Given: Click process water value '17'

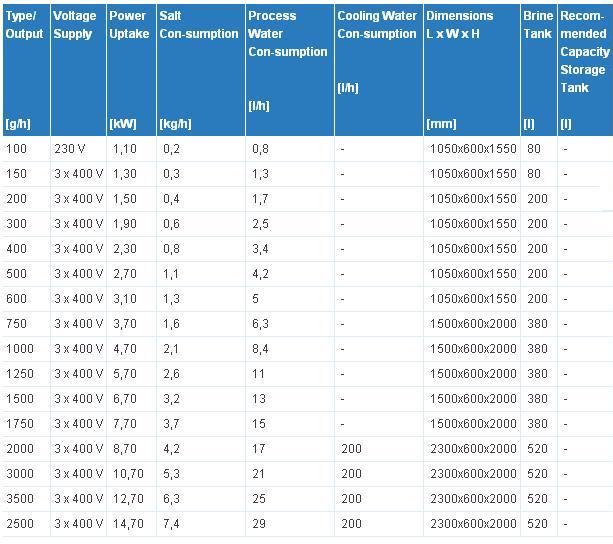Looking at the screenshot, I should tap(259, 449).
